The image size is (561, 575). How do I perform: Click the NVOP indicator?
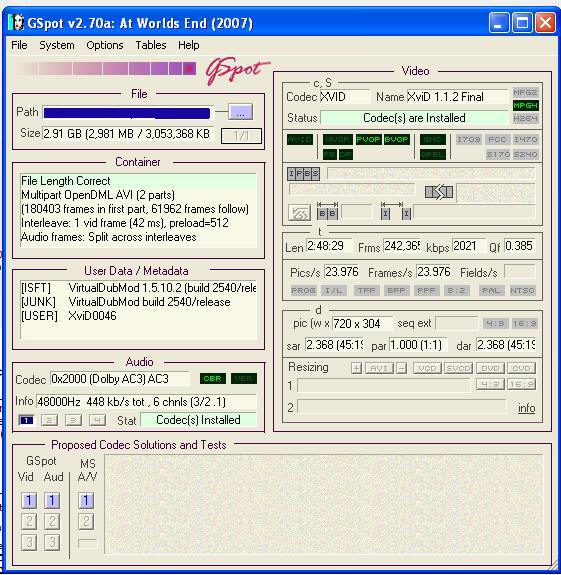tap(338, 139)
